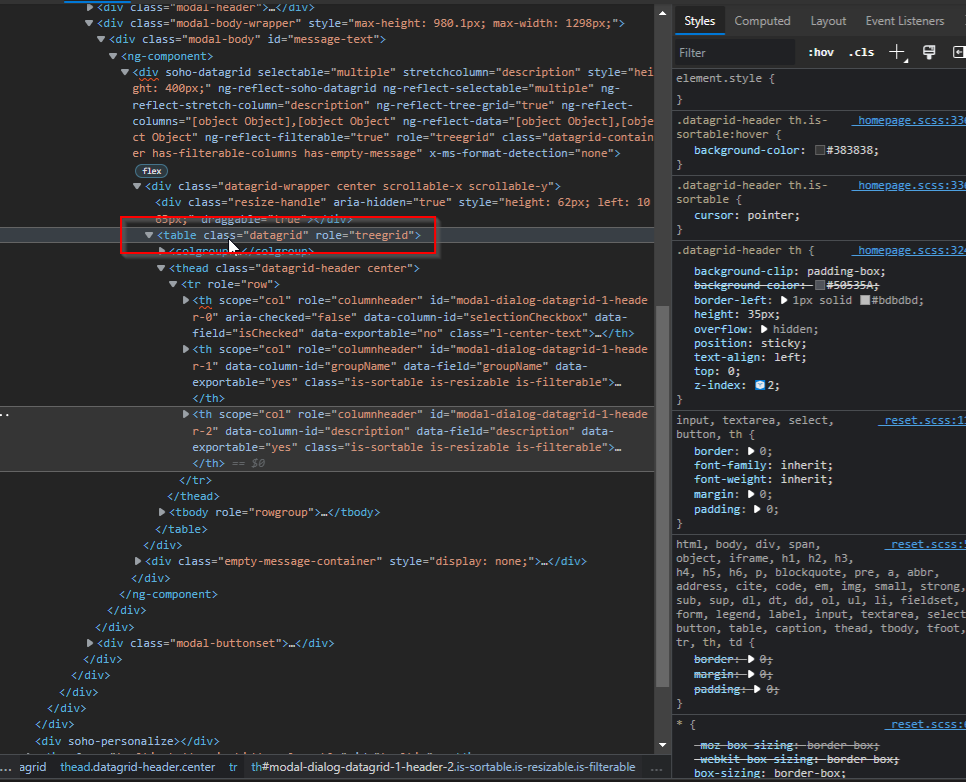
Task: Select the div soho-personalize row
Action: 127,741
